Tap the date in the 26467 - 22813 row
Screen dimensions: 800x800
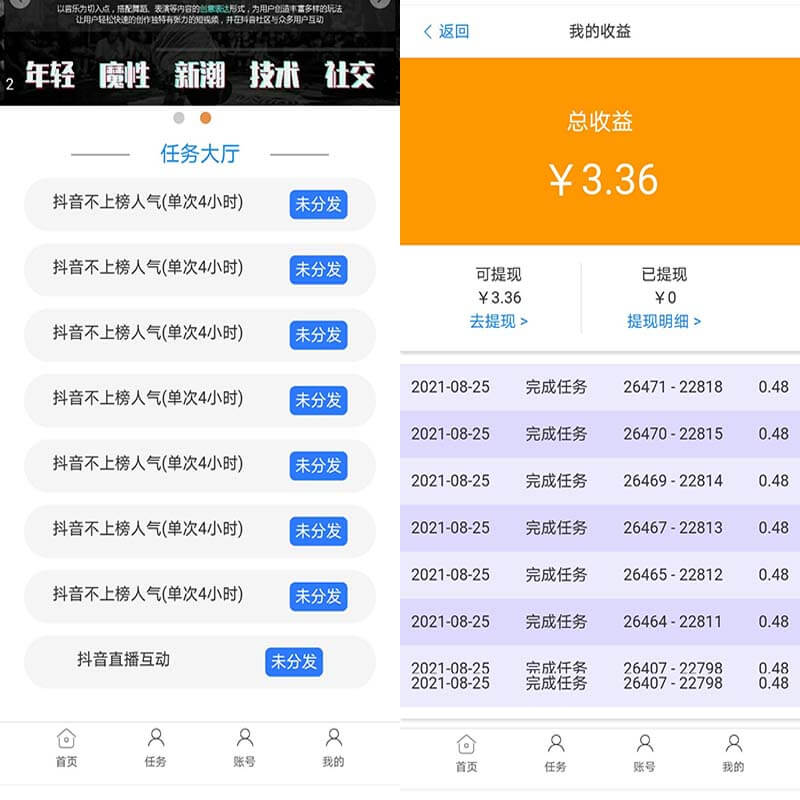tap(451, 528)
